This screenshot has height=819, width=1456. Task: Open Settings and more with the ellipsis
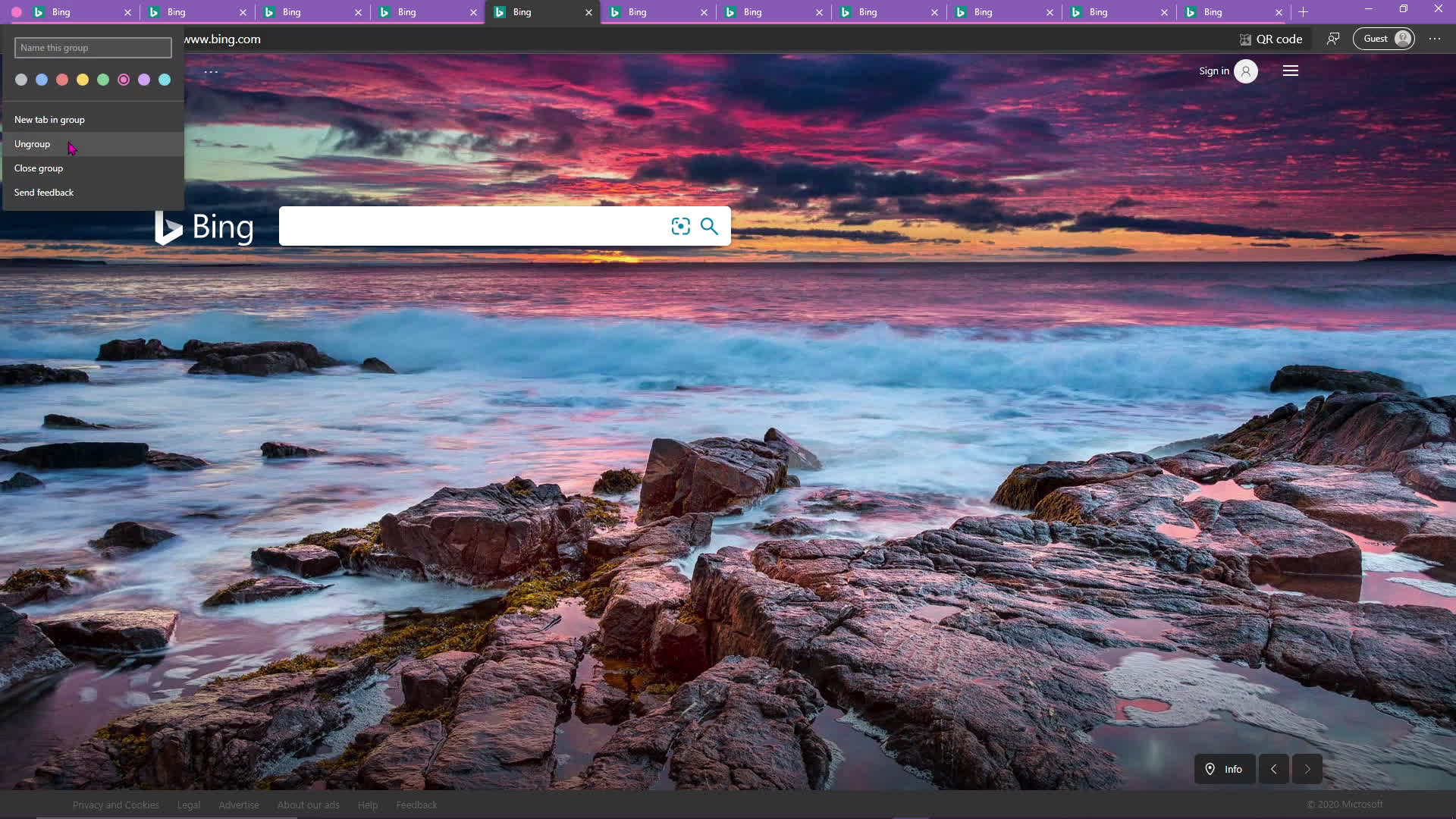[1434, 39]
